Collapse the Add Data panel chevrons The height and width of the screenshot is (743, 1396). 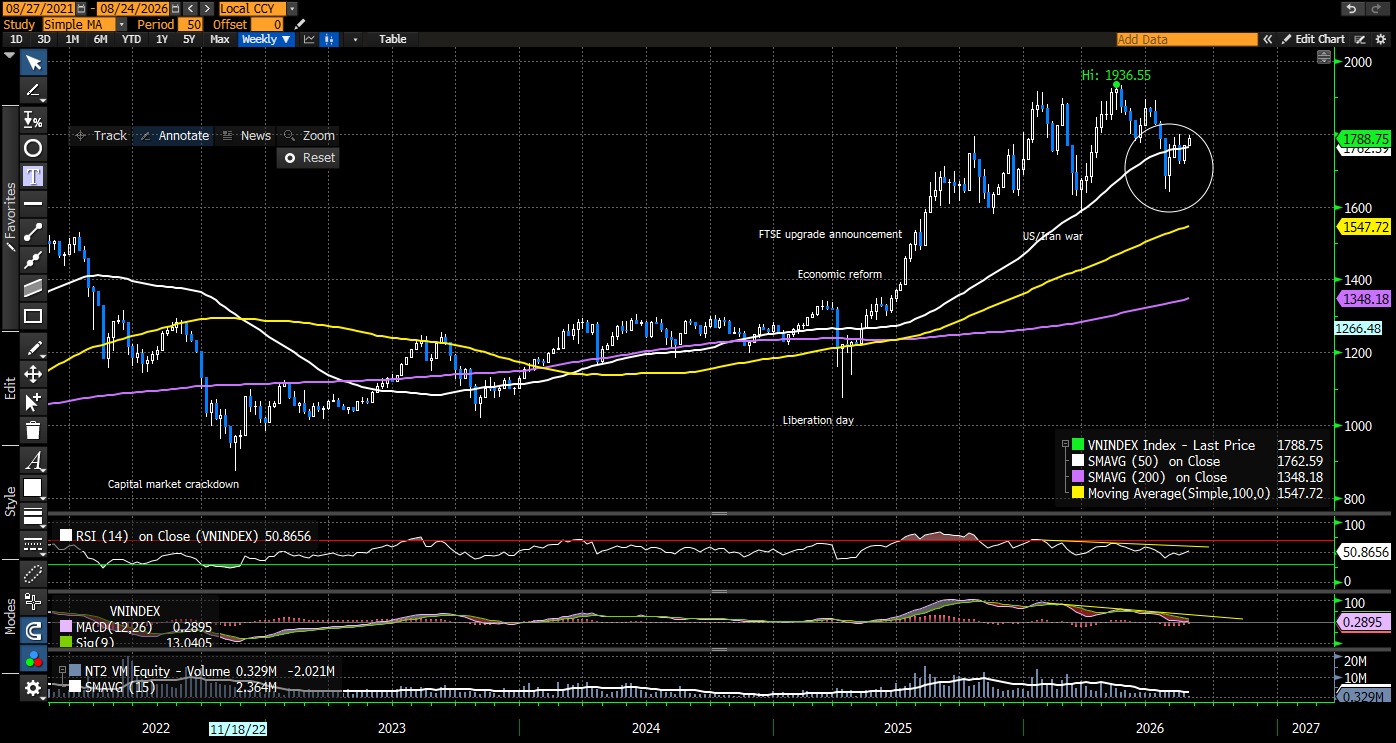pyautogui.click(x=1268, y=39)
